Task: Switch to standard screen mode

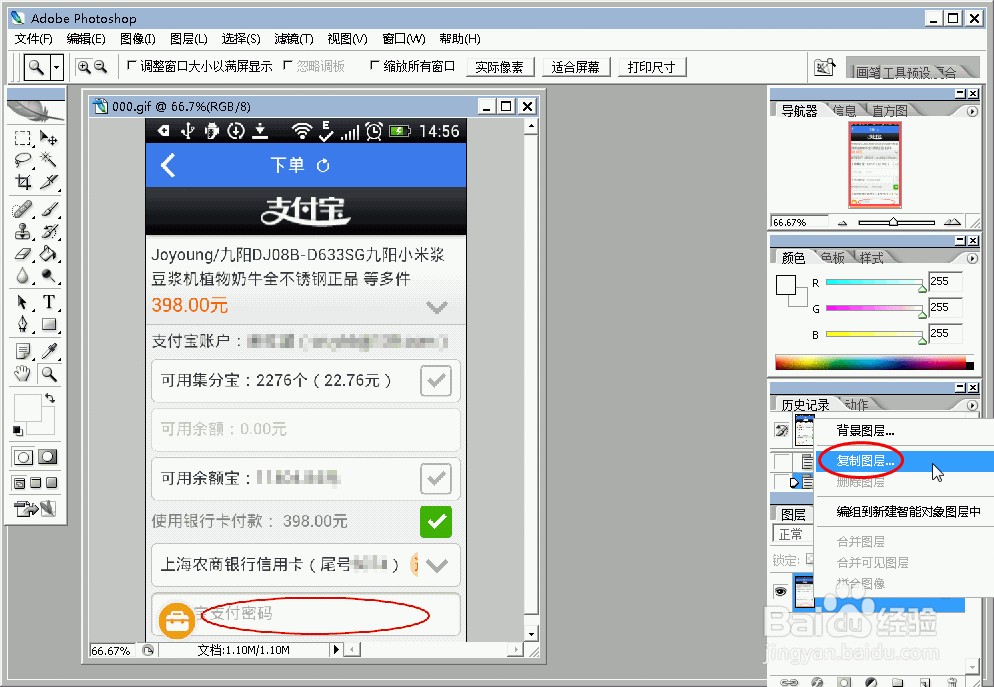Action: tap(20, 483)
